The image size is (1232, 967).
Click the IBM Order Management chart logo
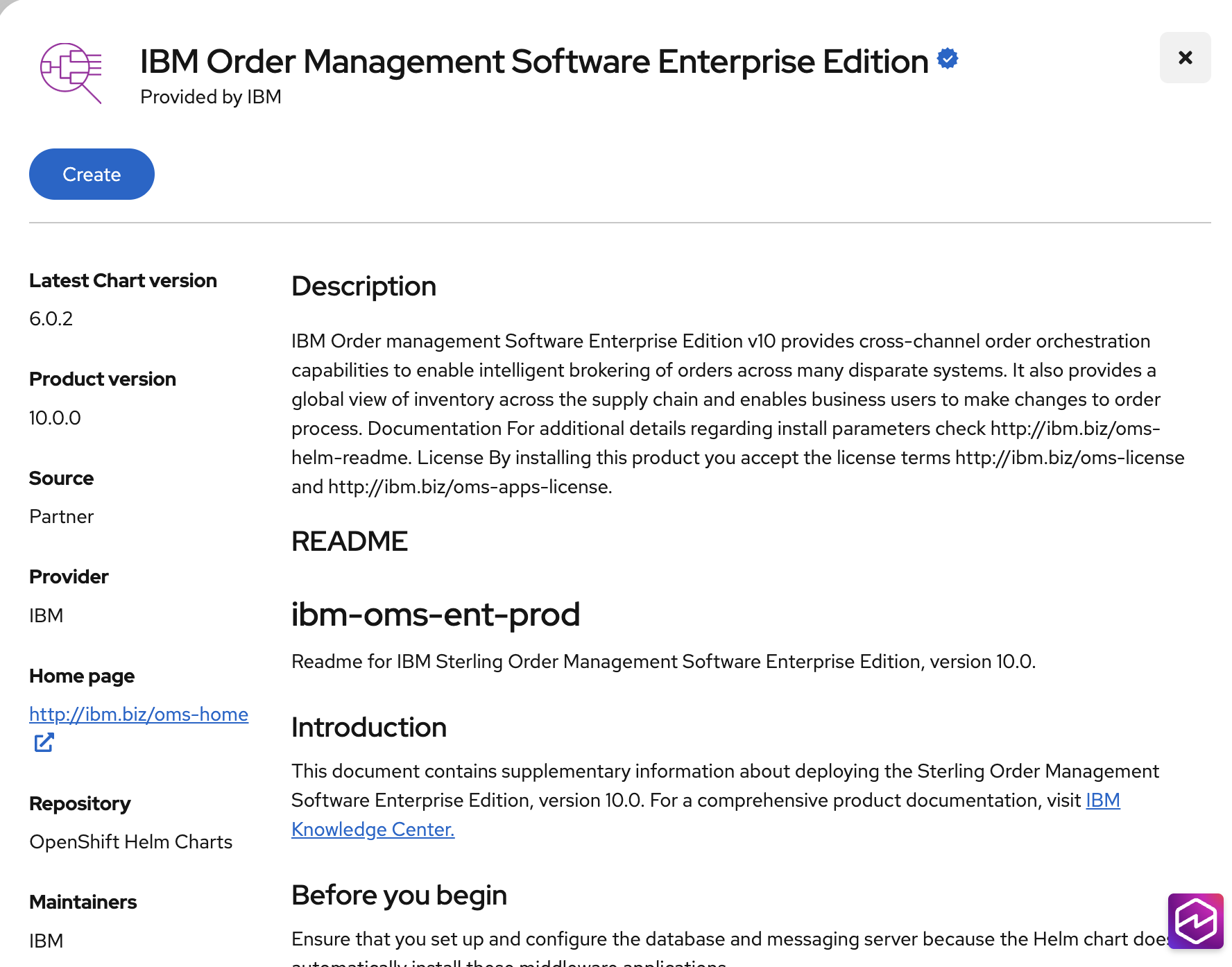(71, 73)
